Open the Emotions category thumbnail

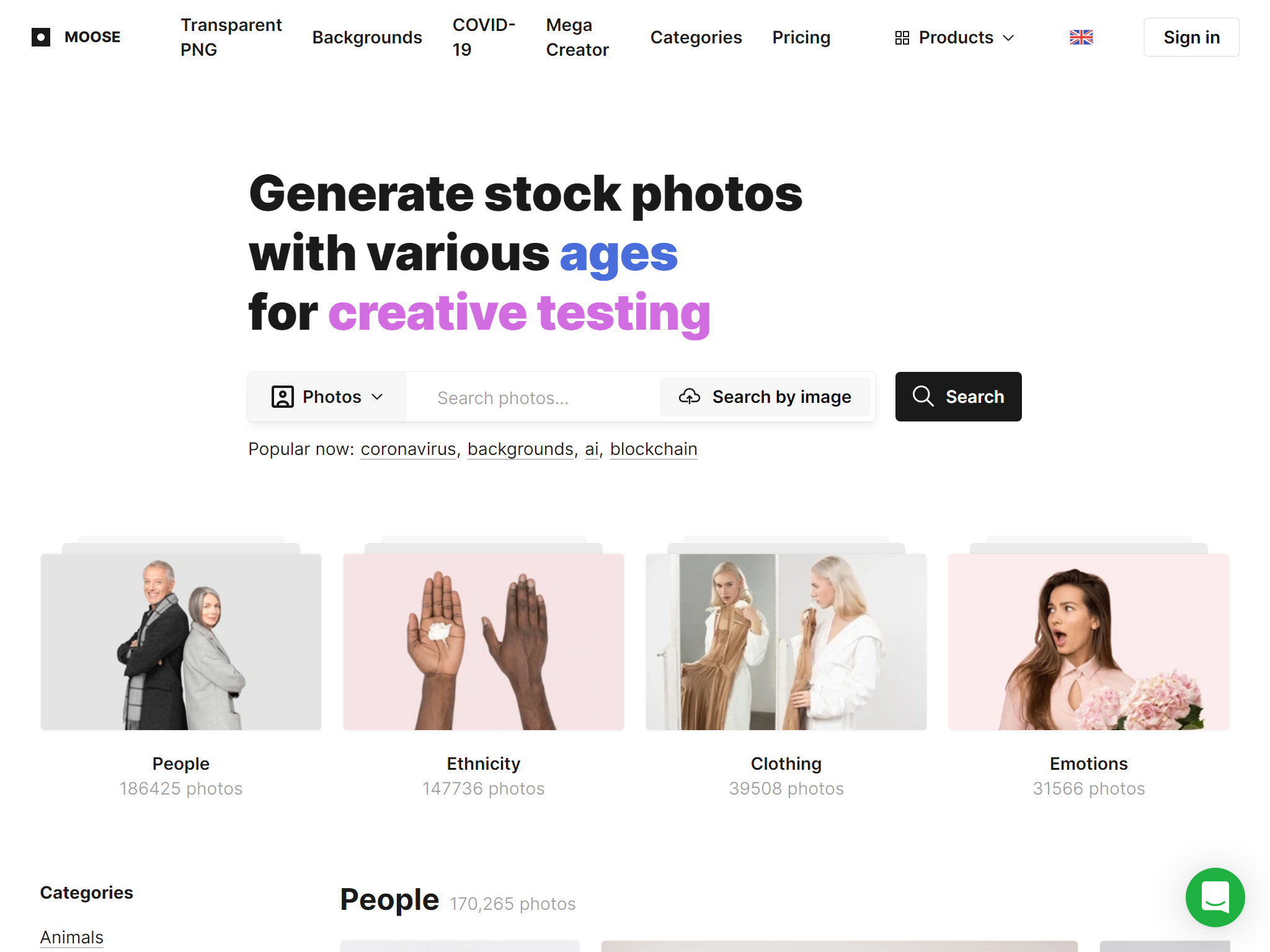[x=1089, y=641]
